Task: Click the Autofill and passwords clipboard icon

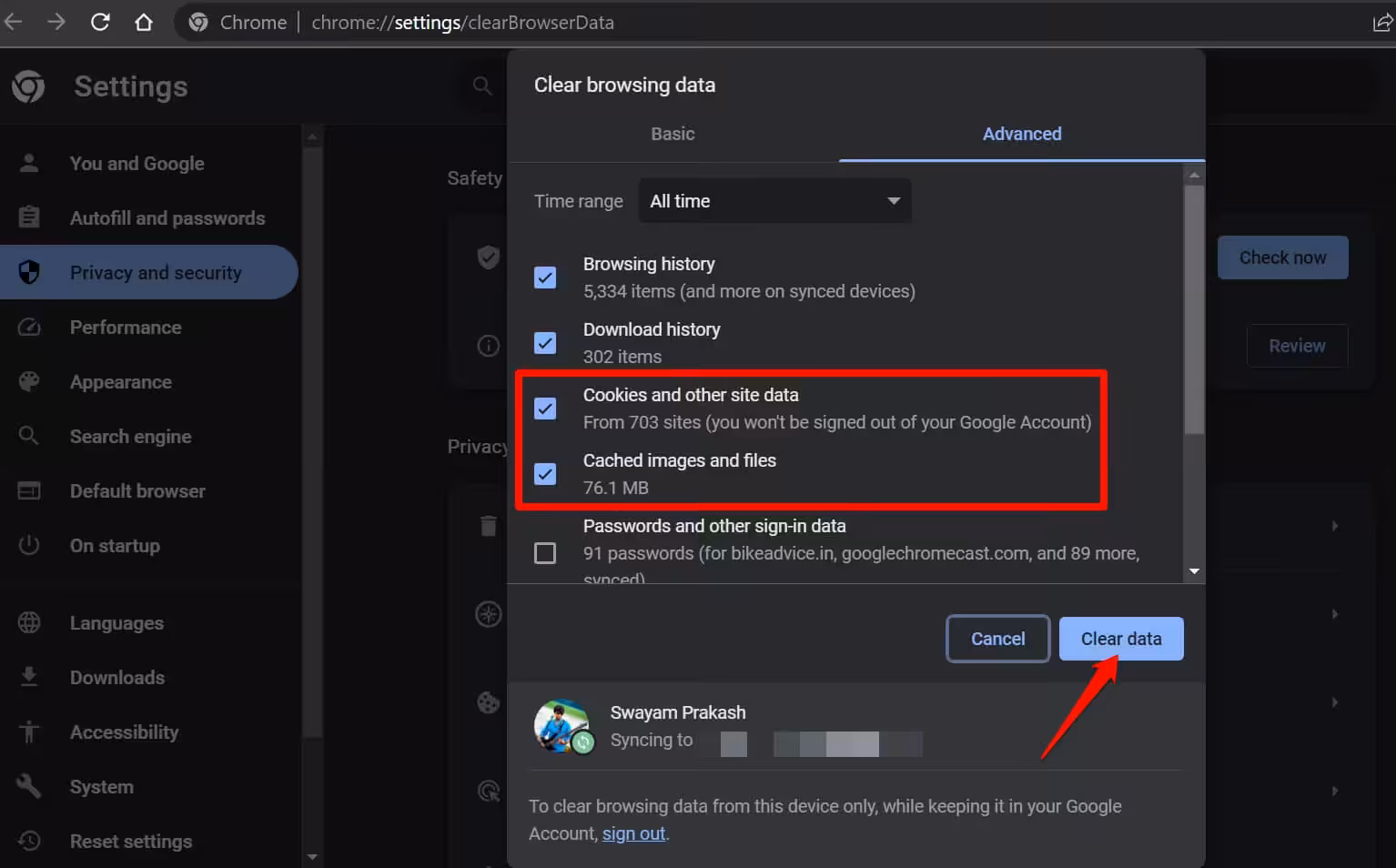Action: [x=29, y=217]
